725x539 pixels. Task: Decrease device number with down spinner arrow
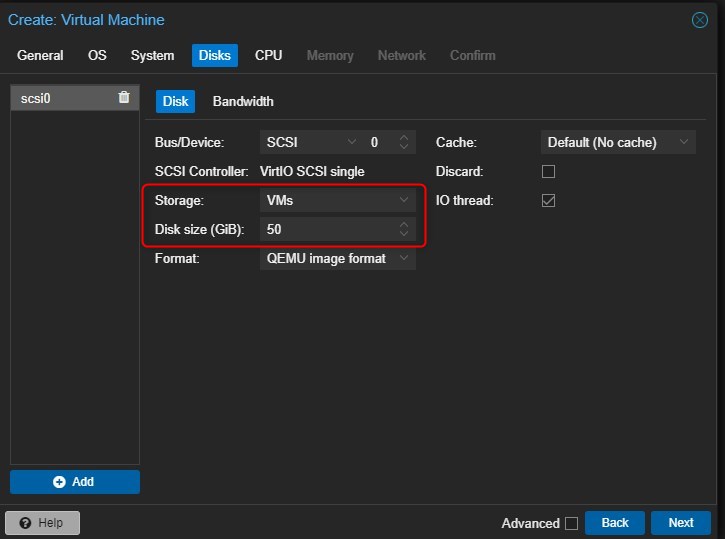click(404, 148)
